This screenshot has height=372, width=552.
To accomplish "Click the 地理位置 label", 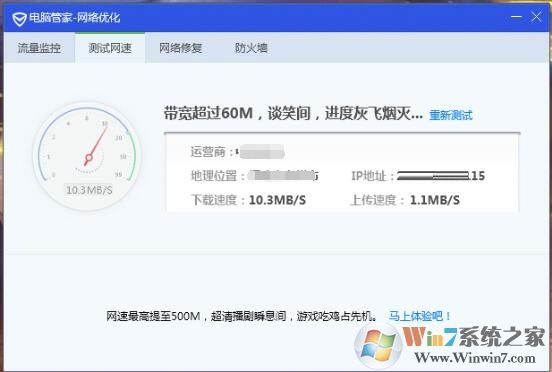I will pyautogui.click(x=217, y=176).
